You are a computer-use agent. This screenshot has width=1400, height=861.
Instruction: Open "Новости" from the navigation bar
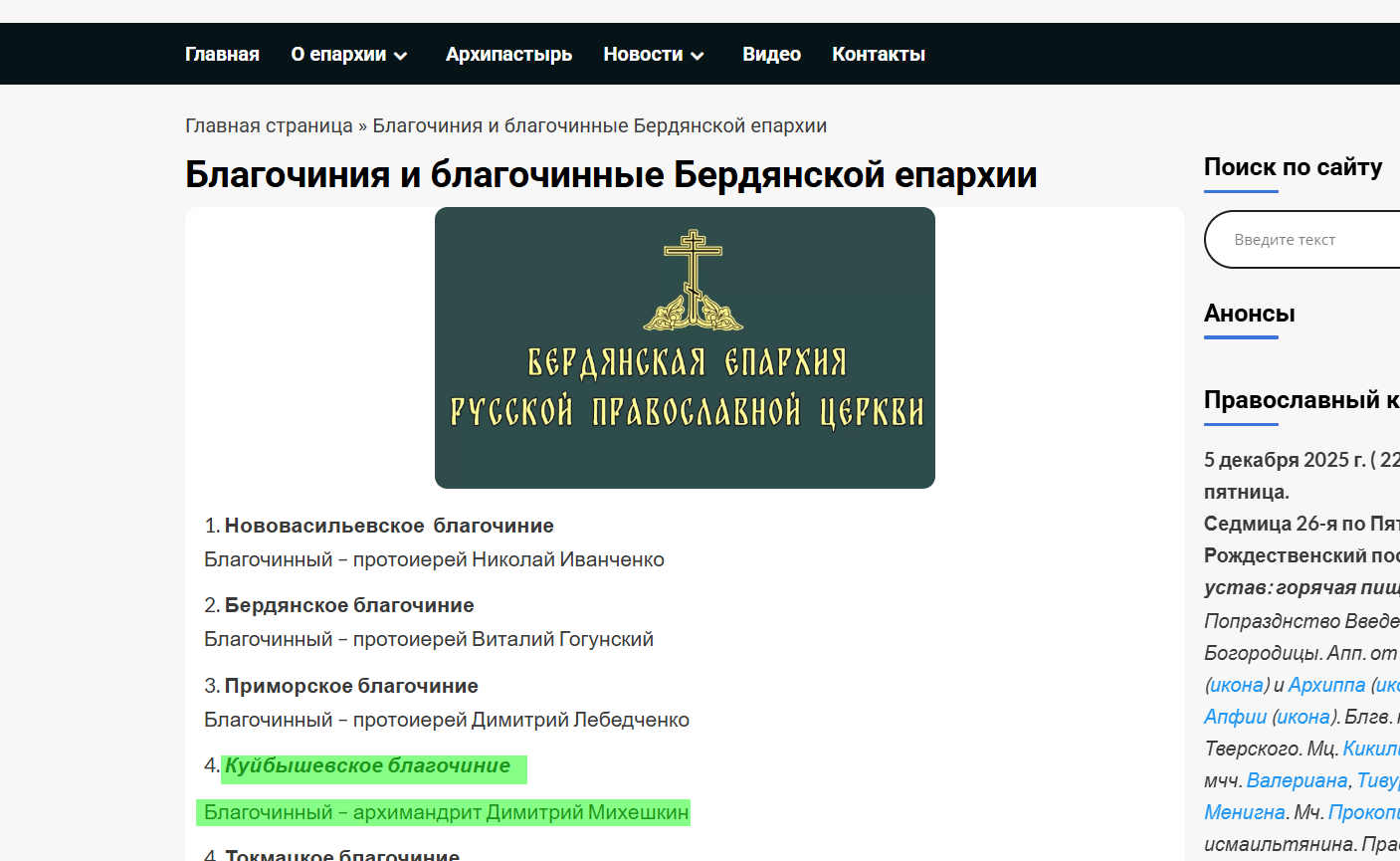[642, 54]
